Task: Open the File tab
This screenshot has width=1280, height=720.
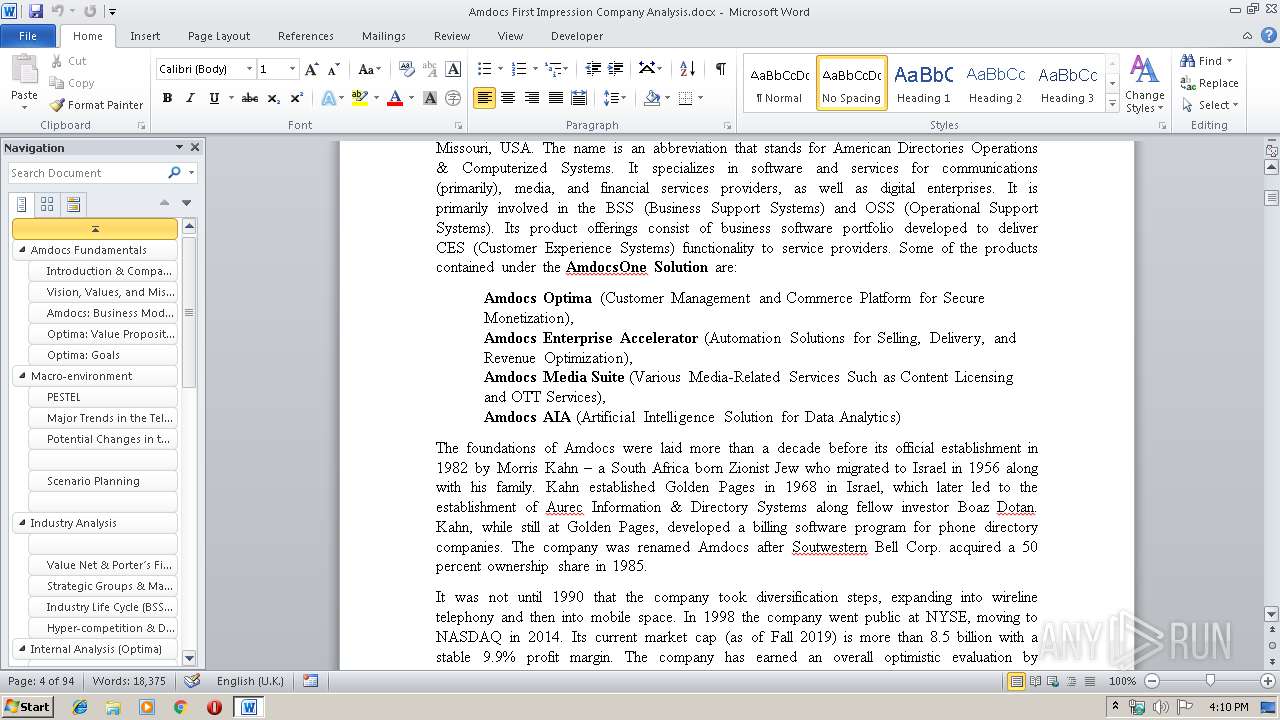Action: [28, 36]
